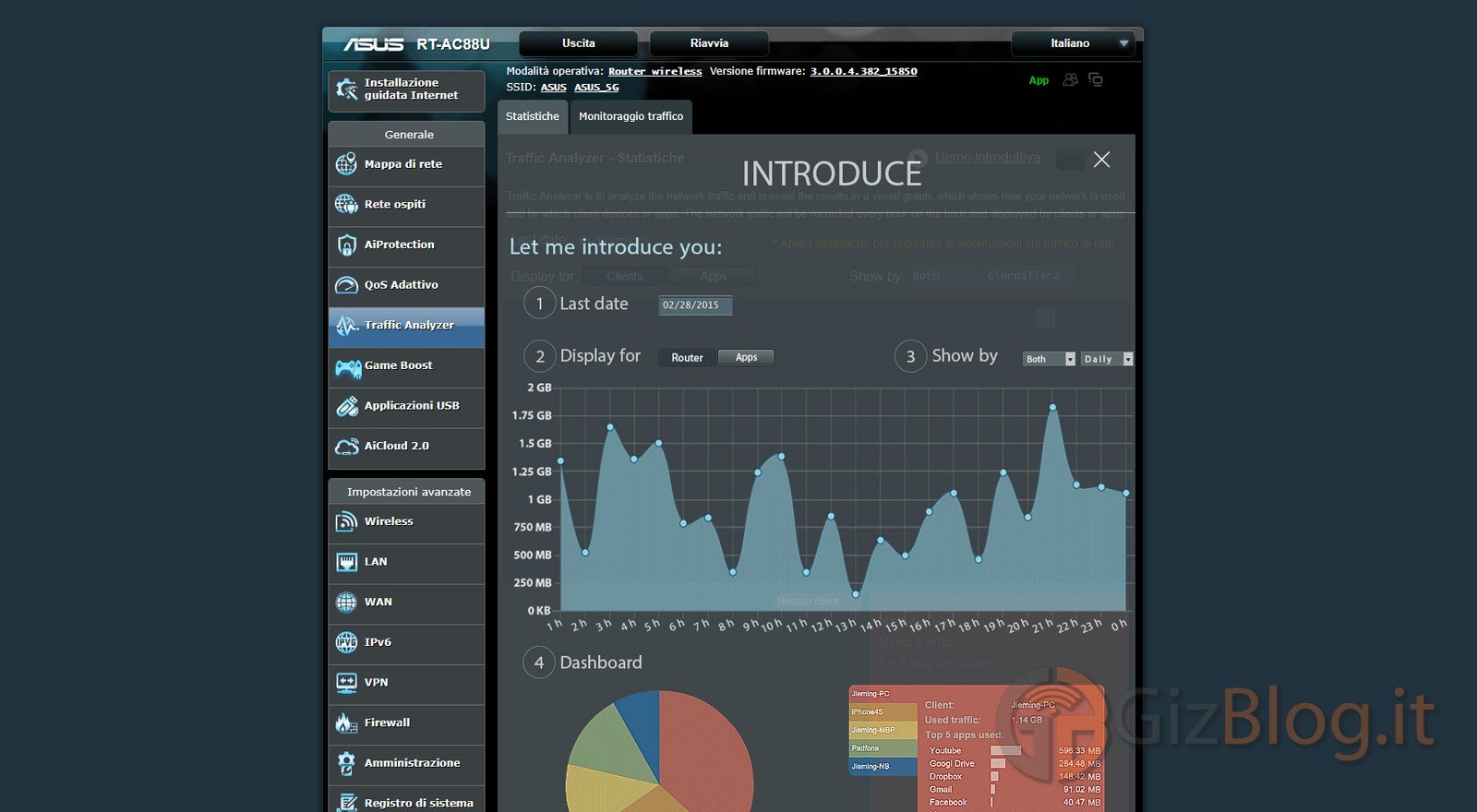Click the highest chart peak data point at 21h
Image resolution: width=1477 pixels, height=812 pixels.
1052,407
